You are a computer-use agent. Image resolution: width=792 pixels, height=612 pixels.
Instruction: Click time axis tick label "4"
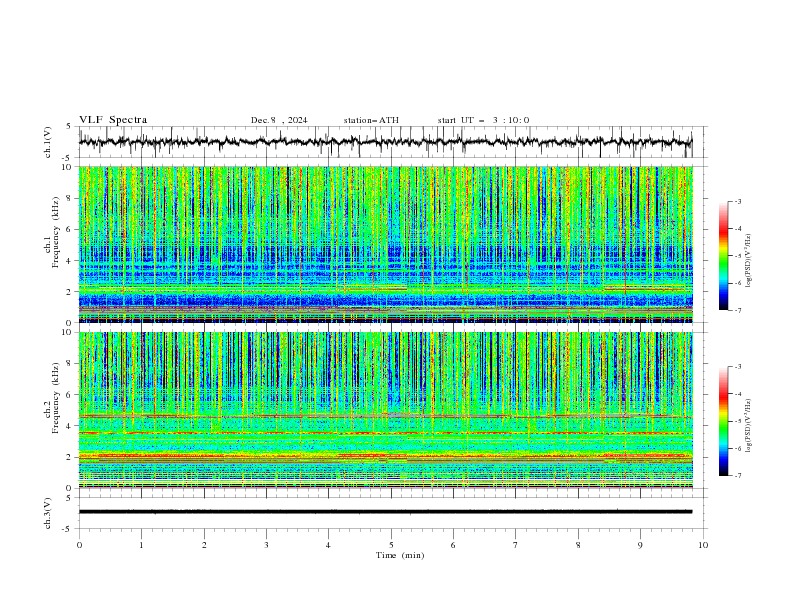click(x=329, y=545)
